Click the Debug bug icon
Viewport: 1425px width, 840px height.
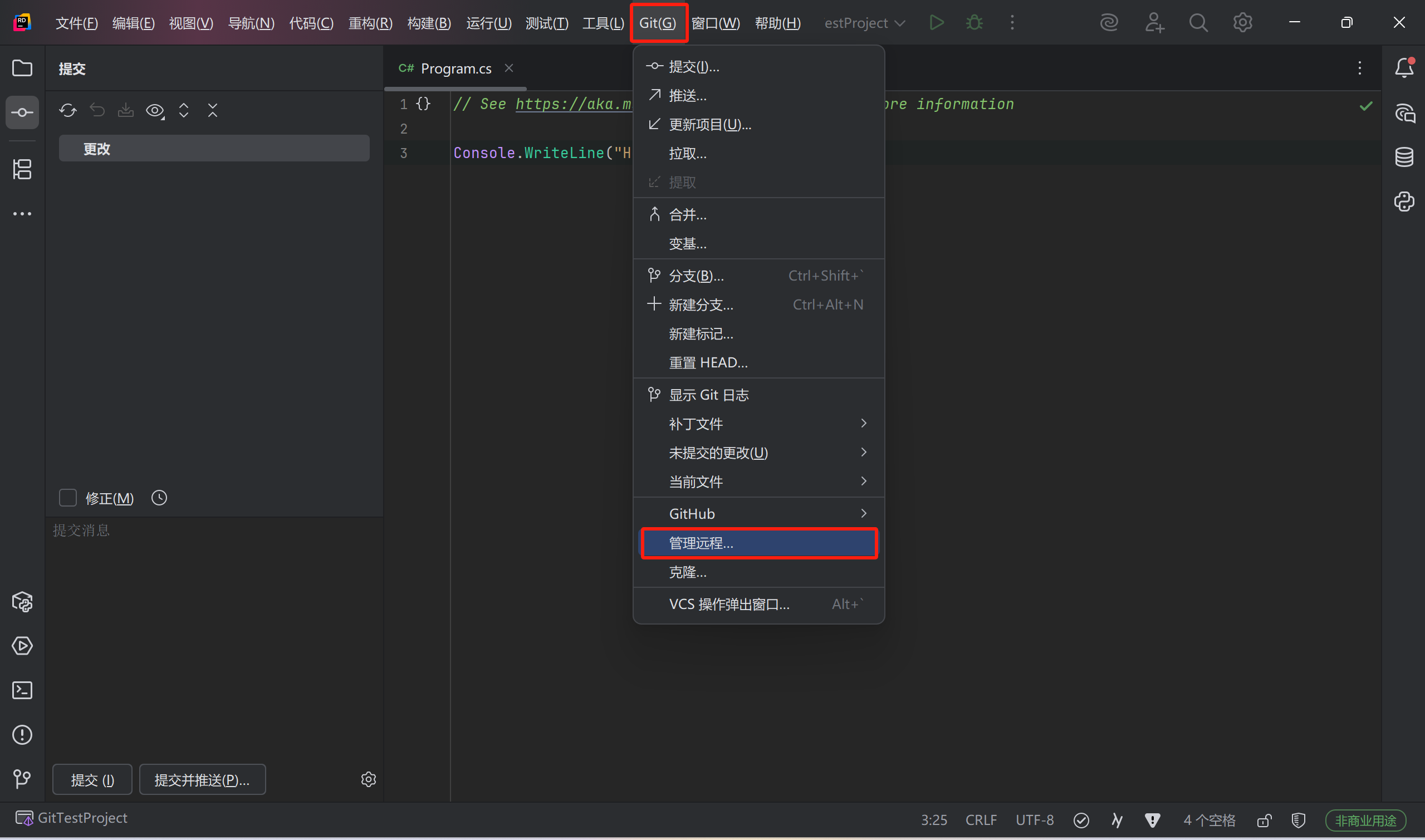tap(975, 23)
